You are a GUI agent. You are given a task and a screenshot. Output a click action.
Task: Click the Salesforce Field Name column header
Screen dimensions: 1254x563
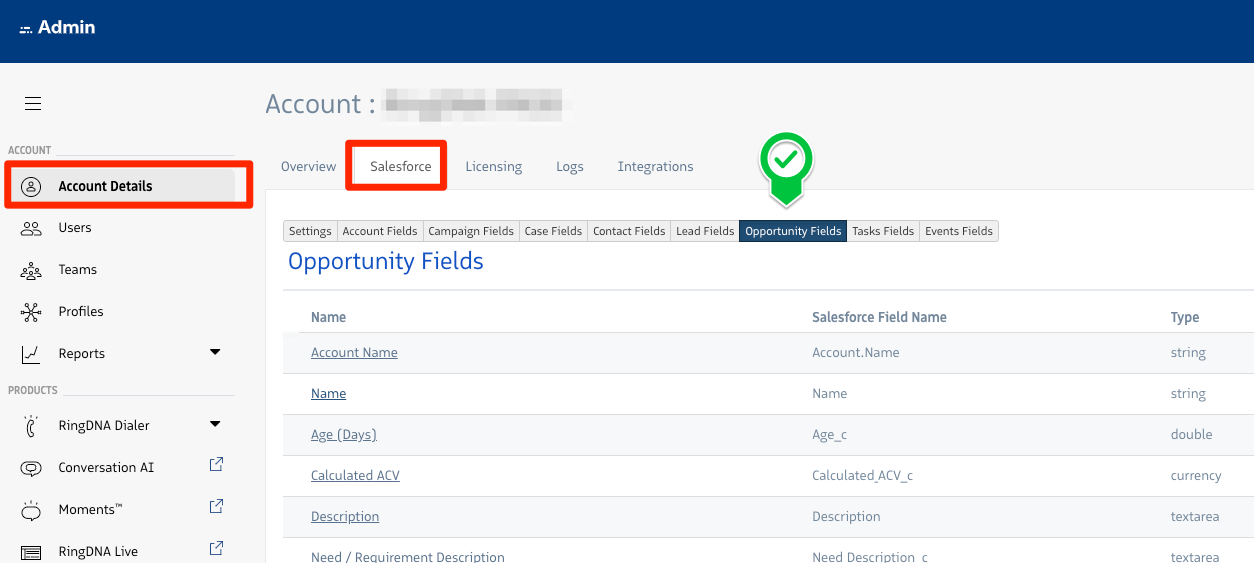[879, 317]
